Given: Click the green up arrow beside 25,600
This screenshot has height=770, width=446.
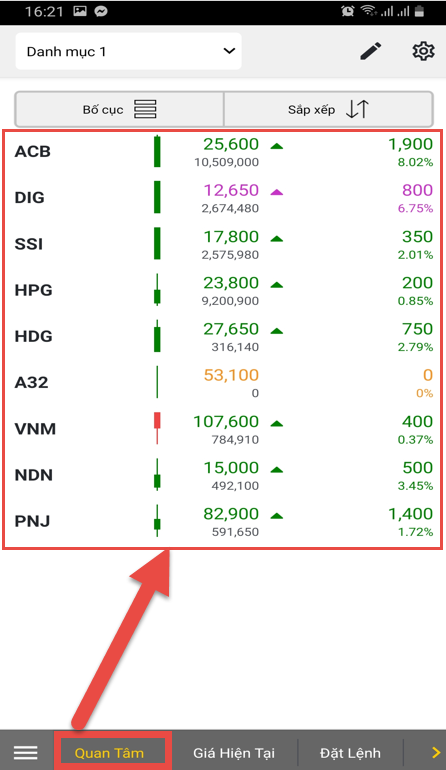Looking at the screenshot, I should (x=277, y=146).
